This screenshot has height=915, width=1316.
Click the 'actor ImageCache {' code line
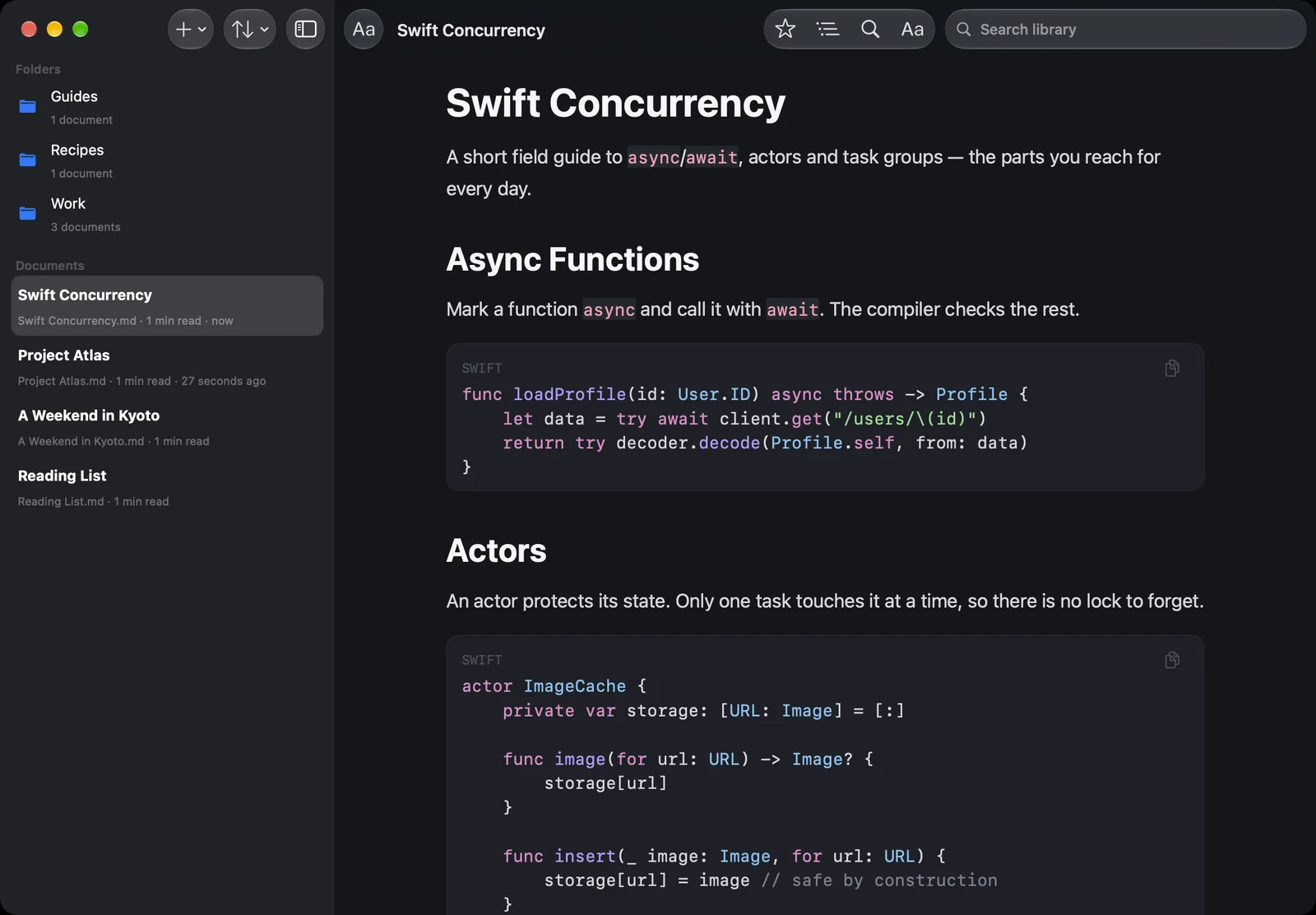(554, 686)
